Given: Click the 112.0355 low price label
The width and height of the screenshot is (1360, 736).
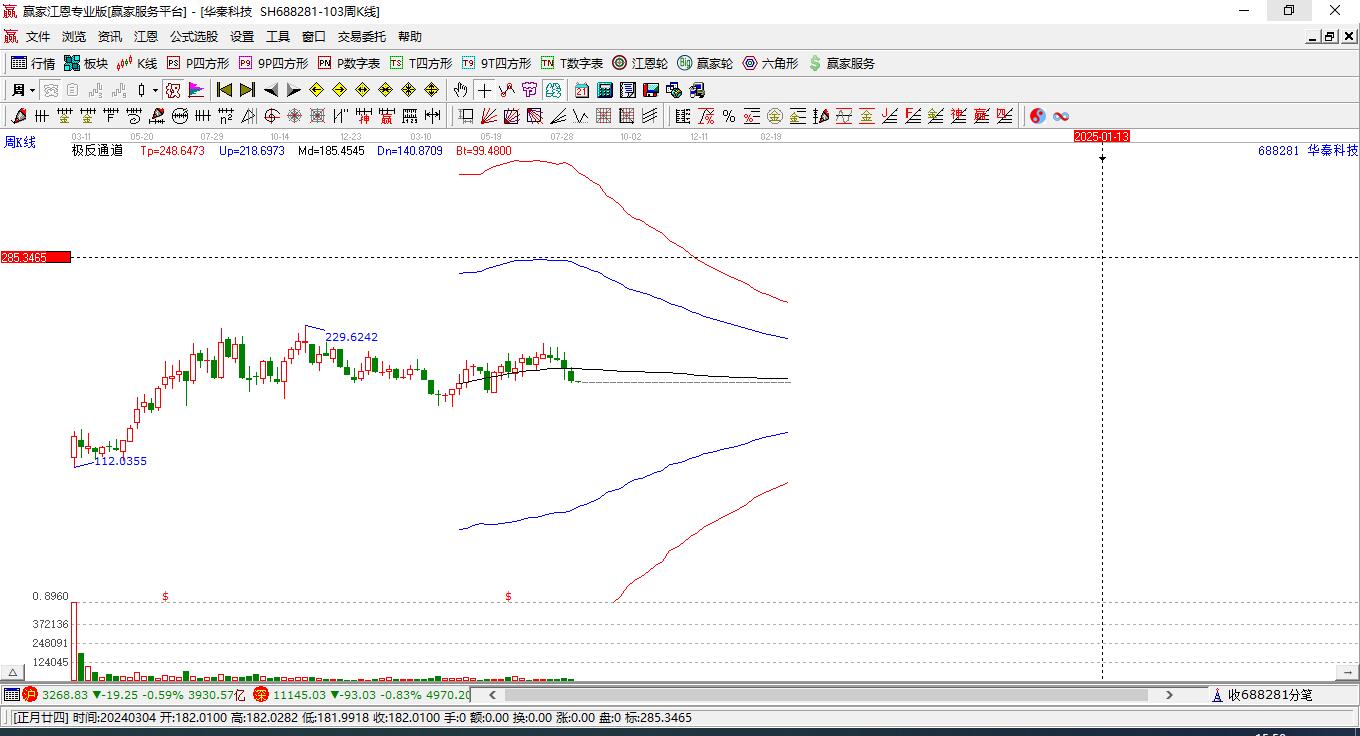Looking at the screenshot, I should [120, 461].
